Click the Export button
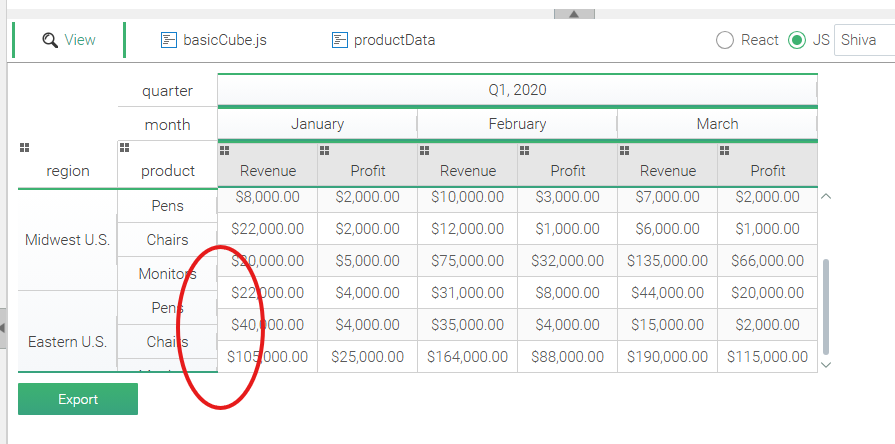 pos(78,399)
